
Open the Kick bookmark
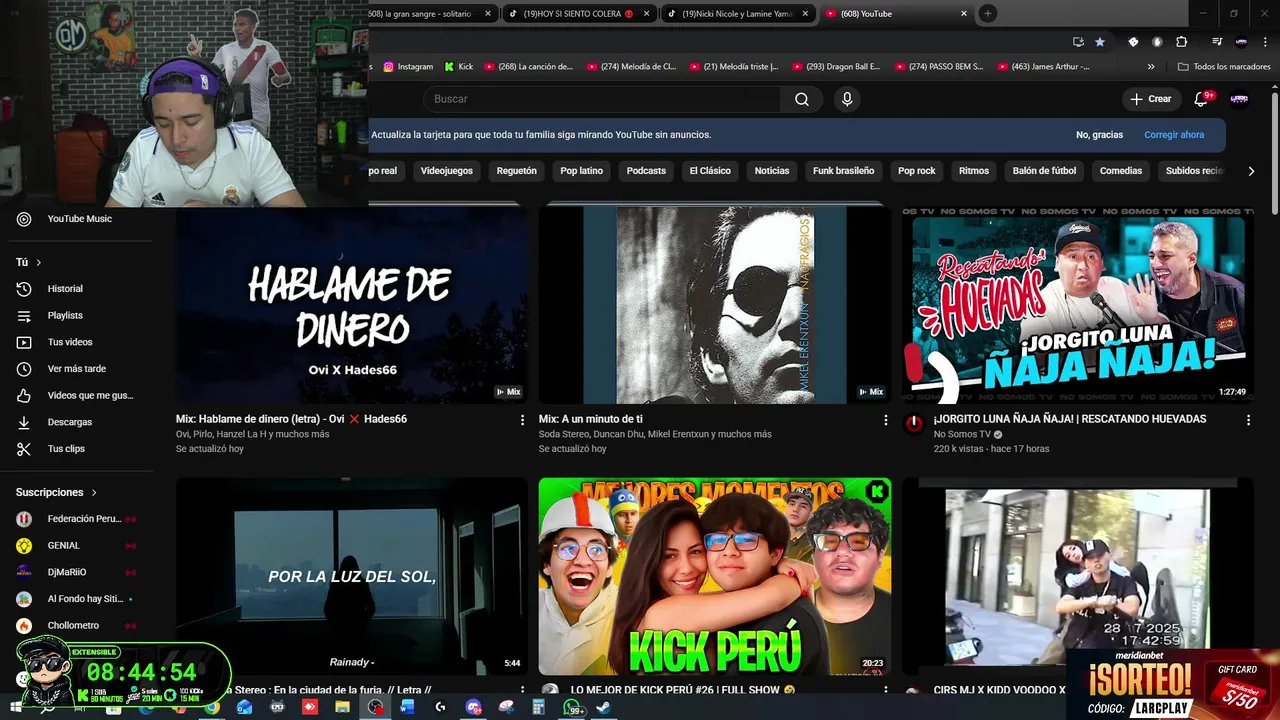(x=459, y=67)
